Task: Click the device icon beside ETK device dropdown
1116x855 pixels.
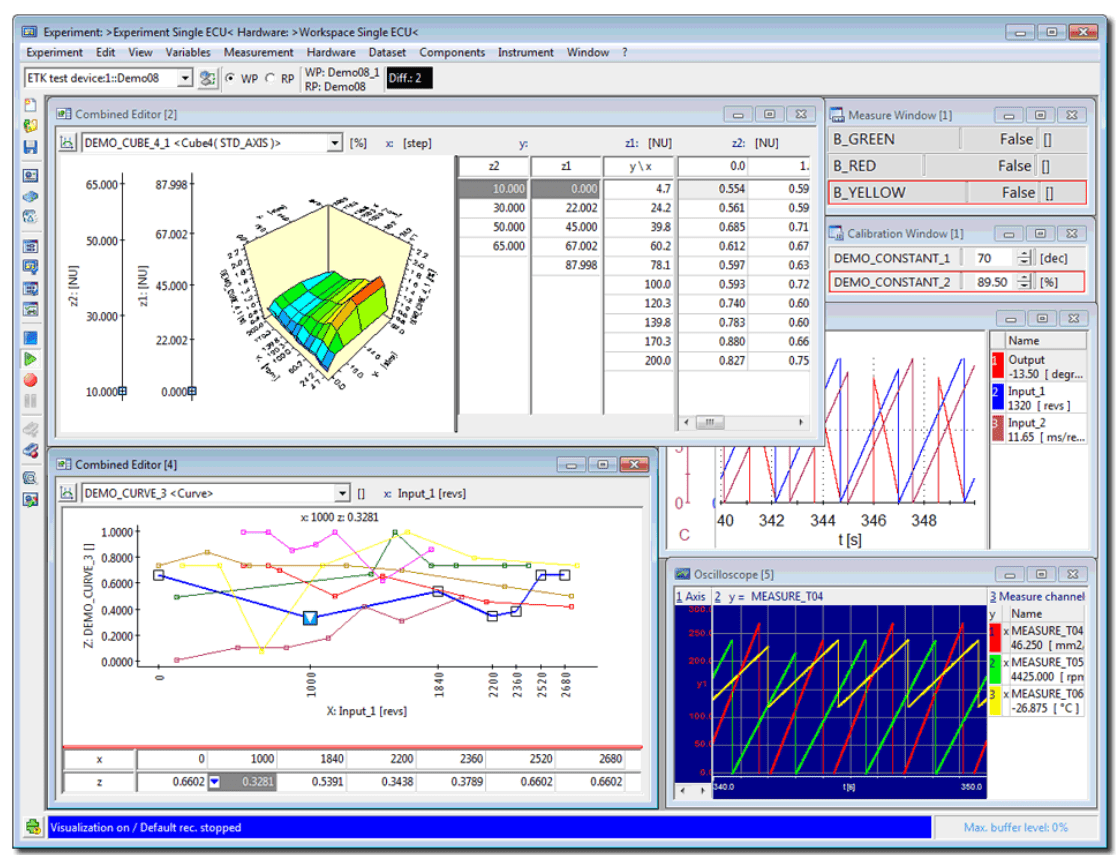Action: pos(208,78)
